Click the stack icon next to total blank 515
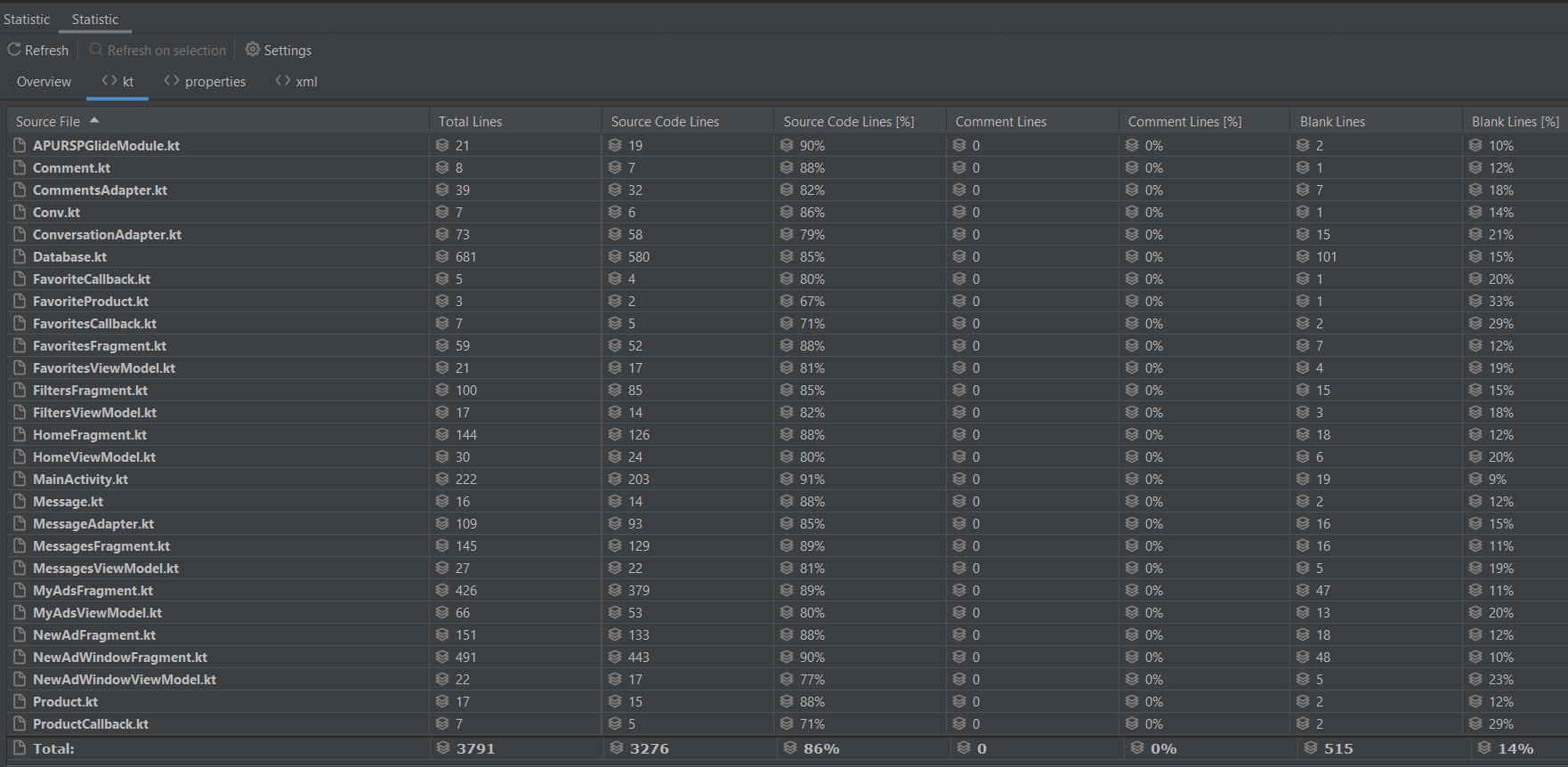Screen dimensions: 1568x767 pos(1311,748)
